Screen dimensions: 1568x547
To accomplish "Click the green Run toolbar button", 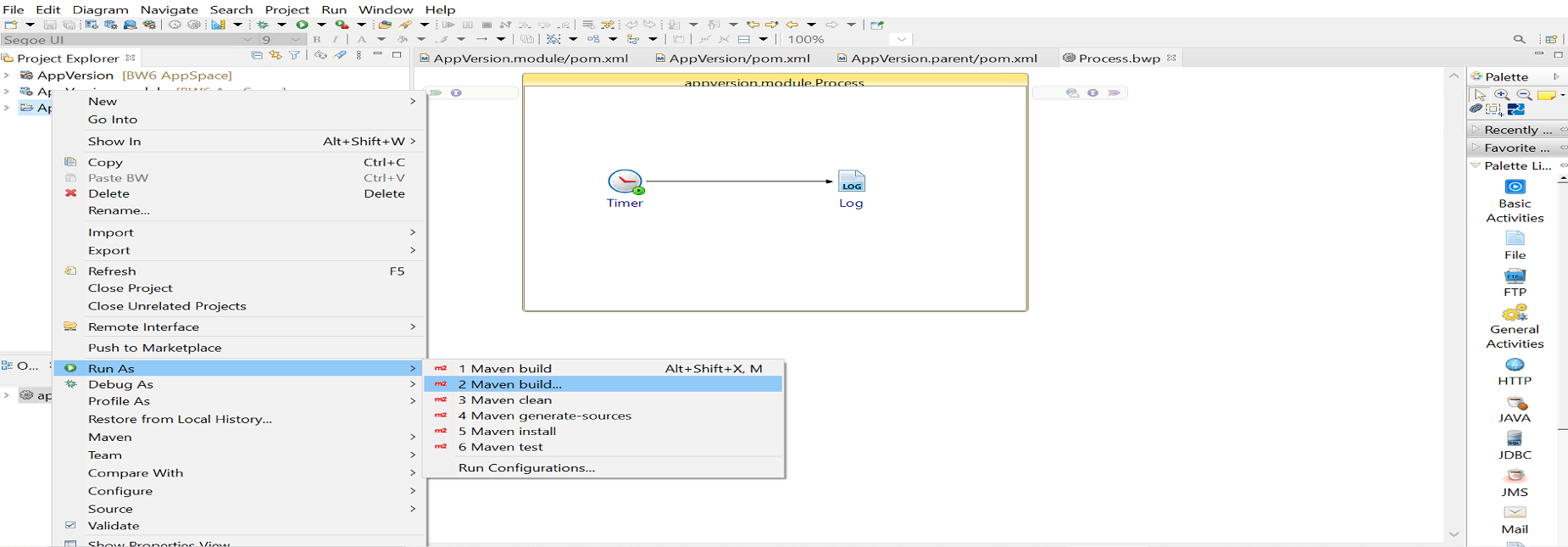I will coord(302,25).
